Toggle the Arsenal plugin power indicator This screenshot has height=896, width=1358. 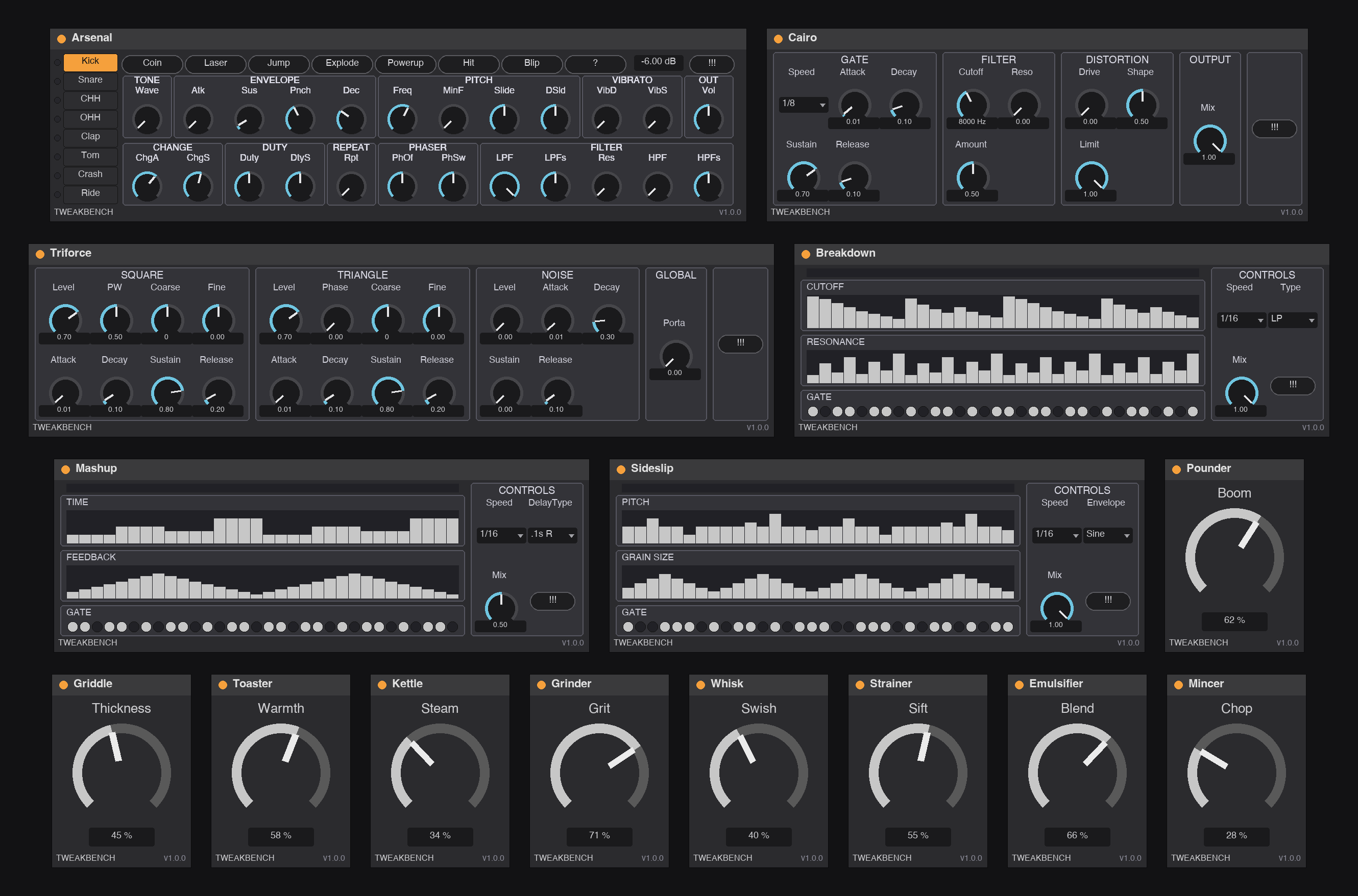pyautogui.click(x=61, y=39)
